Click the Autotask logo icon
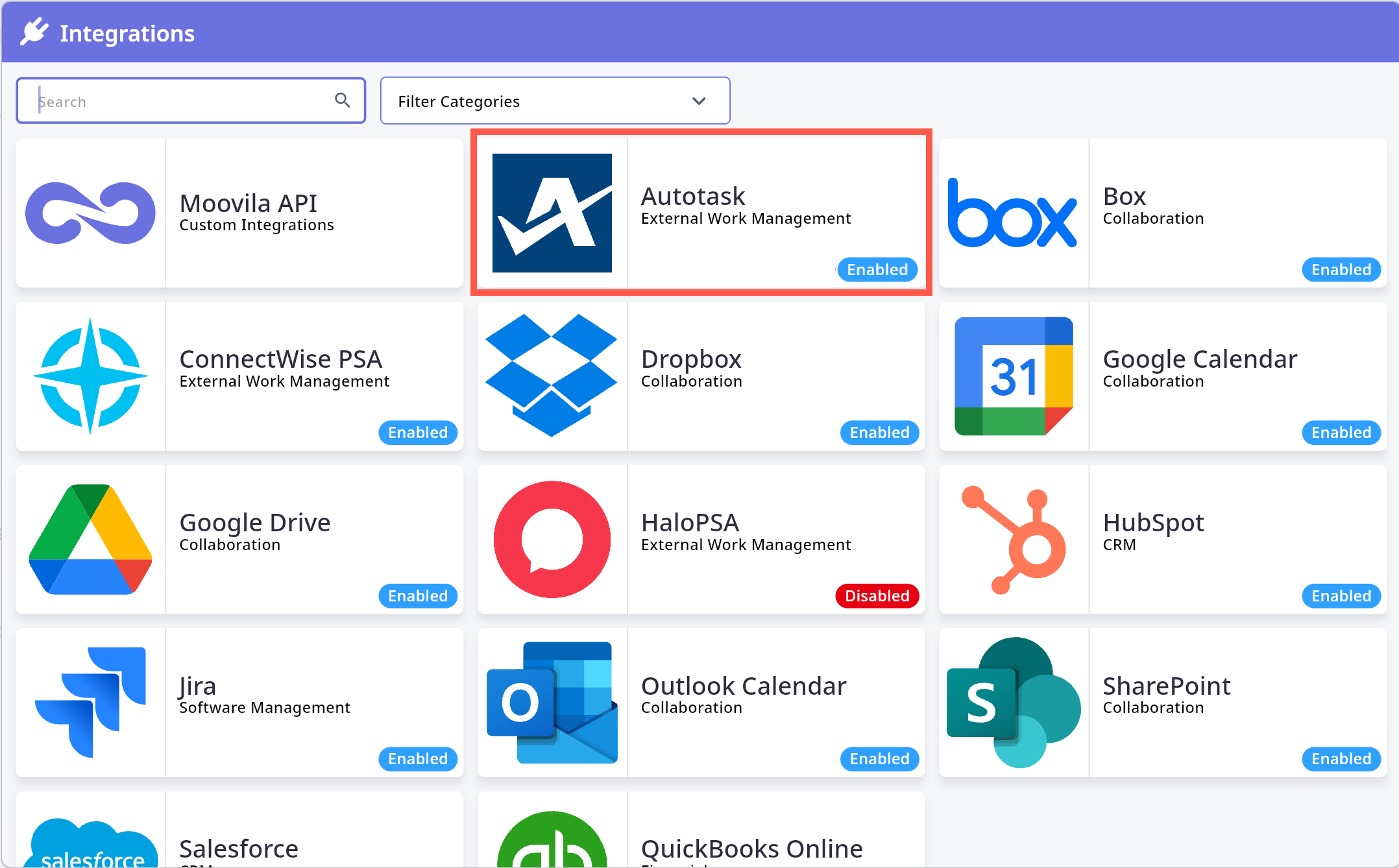This screenshot has width=1399, height=868. click(x=552, y=213)
